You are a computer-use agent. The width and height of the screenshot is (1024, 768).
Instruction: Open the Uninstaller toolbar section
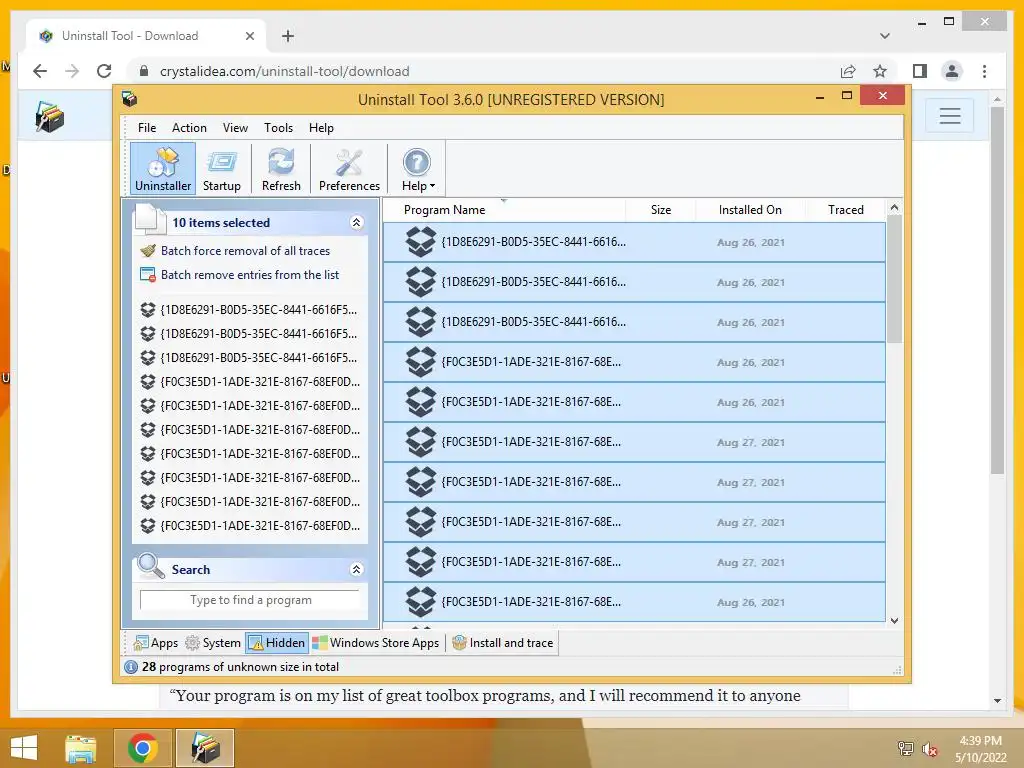163,168
